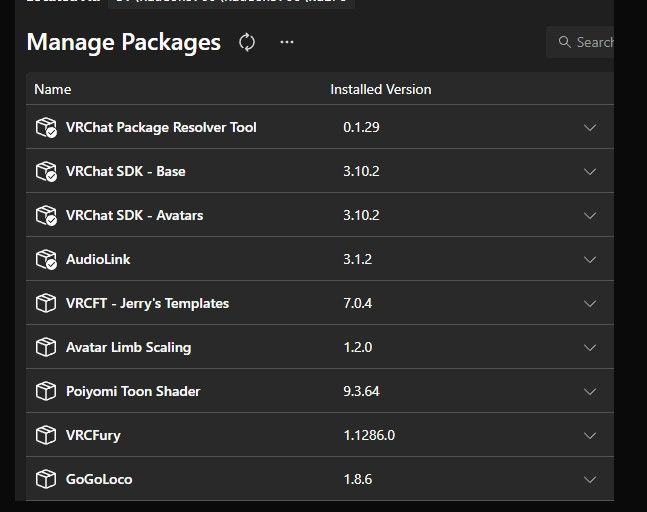Click the VRChat SDK - Avatars package icon

(x=46, y=215)
